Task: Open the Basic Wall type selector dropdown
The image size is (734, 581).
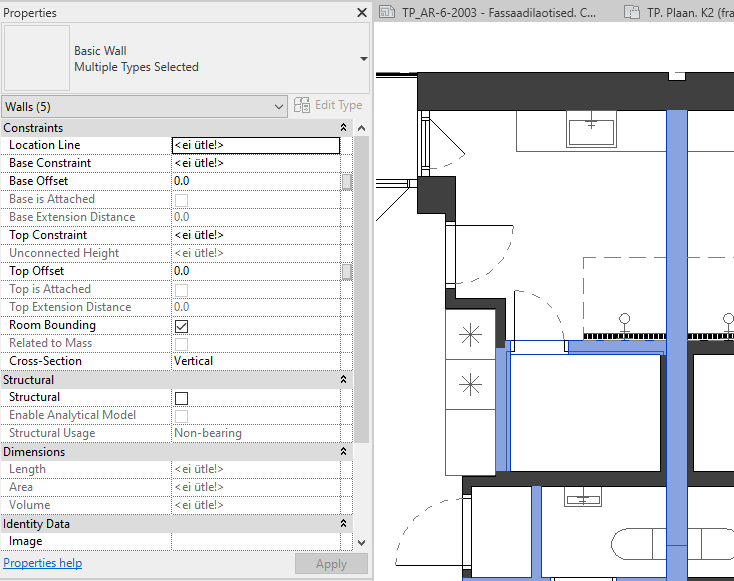Action: [363, 59]
